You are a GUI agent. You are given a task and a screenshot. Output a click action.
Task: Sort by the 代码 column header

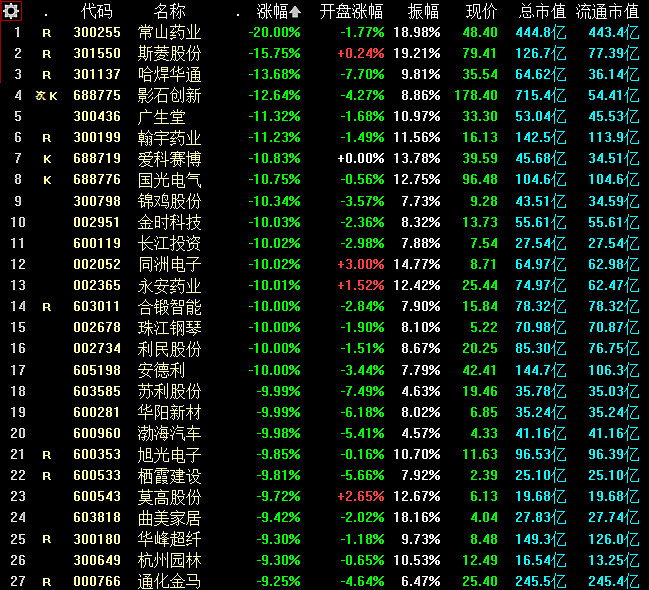pos(97,12)
